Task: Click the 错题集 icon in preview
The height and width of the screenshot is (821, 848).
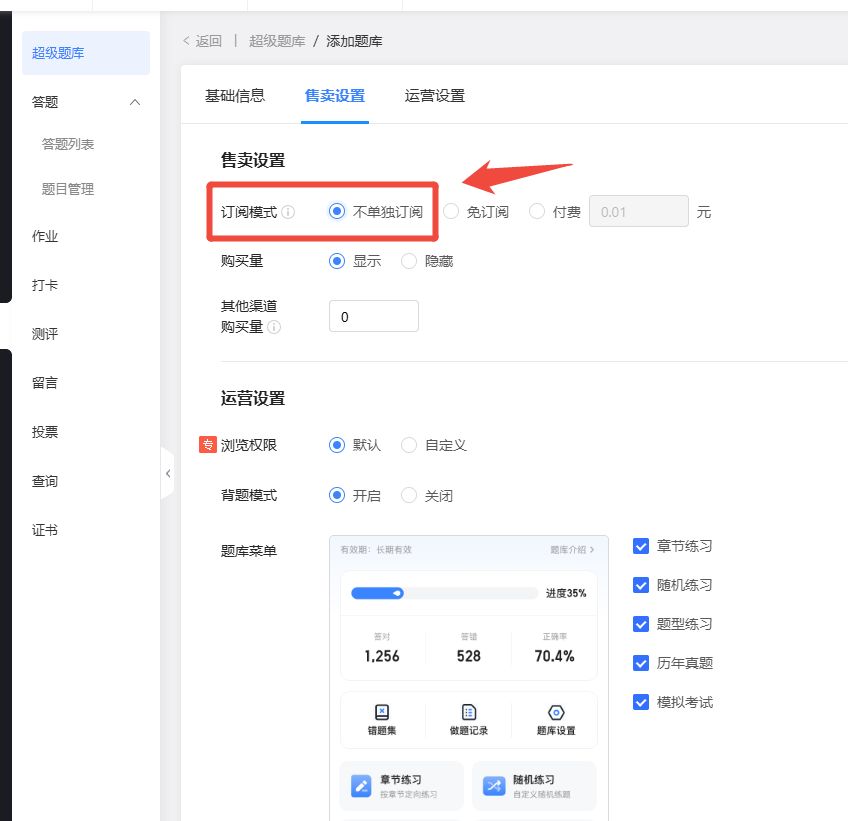Action: (382, 713)
